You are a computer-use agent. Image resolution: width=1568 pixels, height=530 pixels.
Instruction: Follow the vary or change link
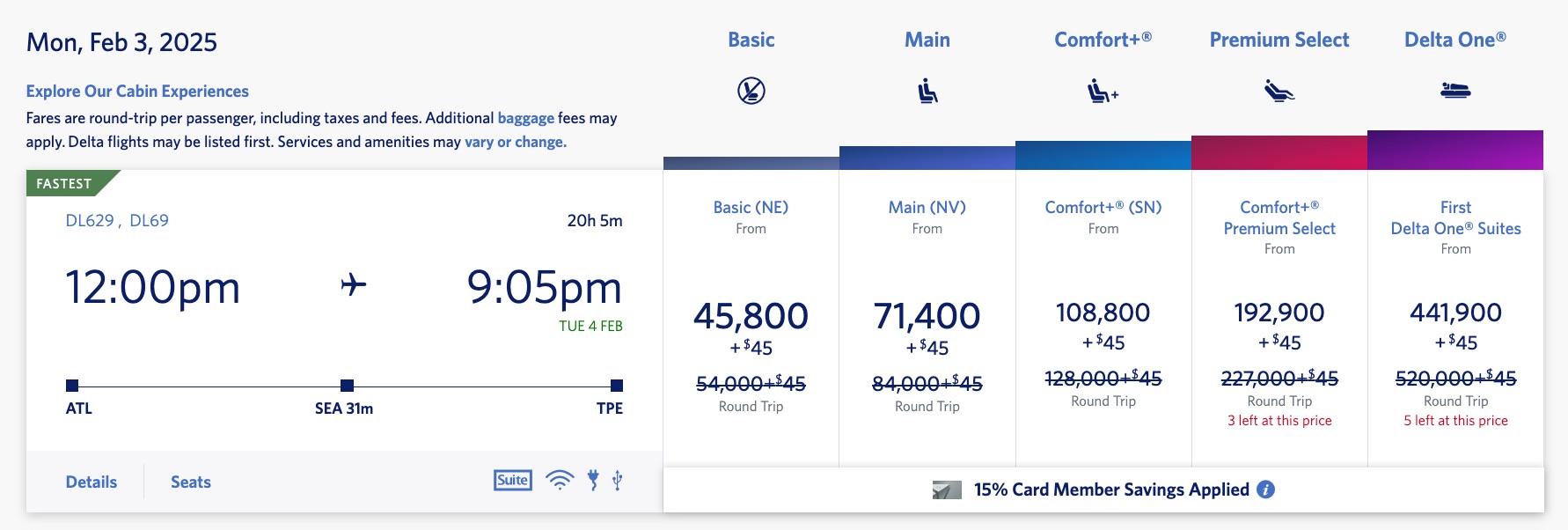coord(516,142)
